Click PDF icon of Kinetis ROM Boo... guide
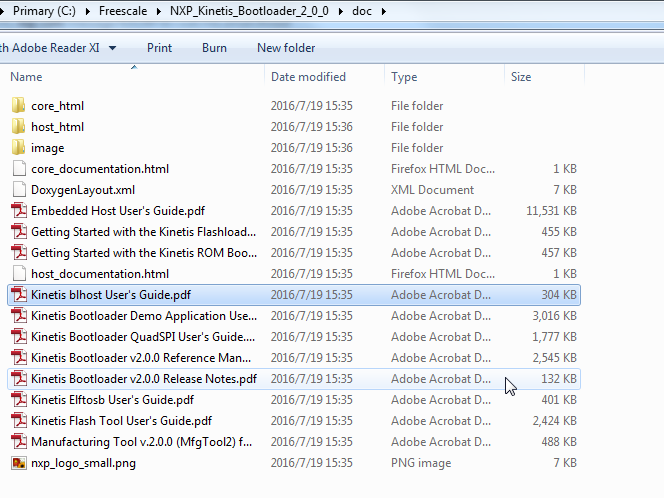664x498 pixels. pyautogui.click(x=19, y=253)
